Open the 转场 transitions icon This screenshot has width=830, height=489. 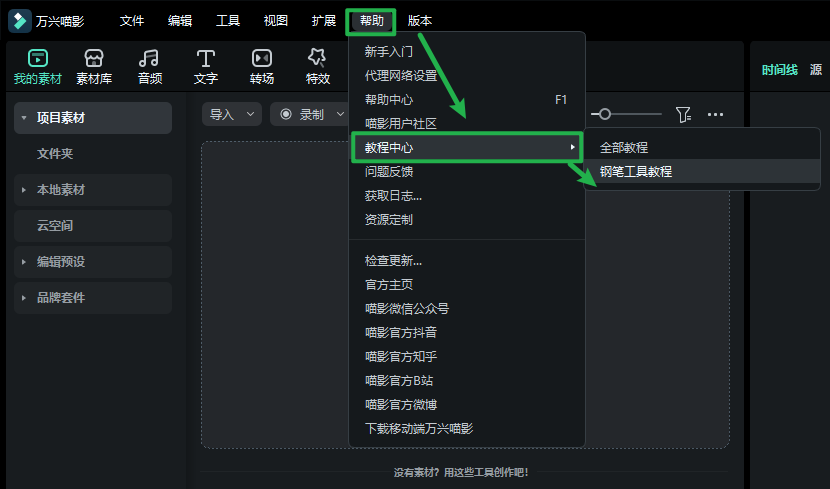262,67
